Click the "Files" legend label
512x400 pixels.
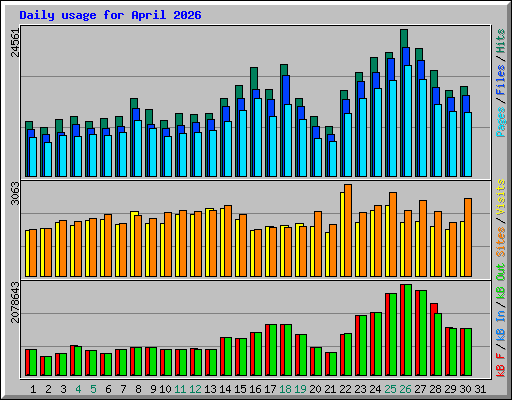(x=501, y=80)
